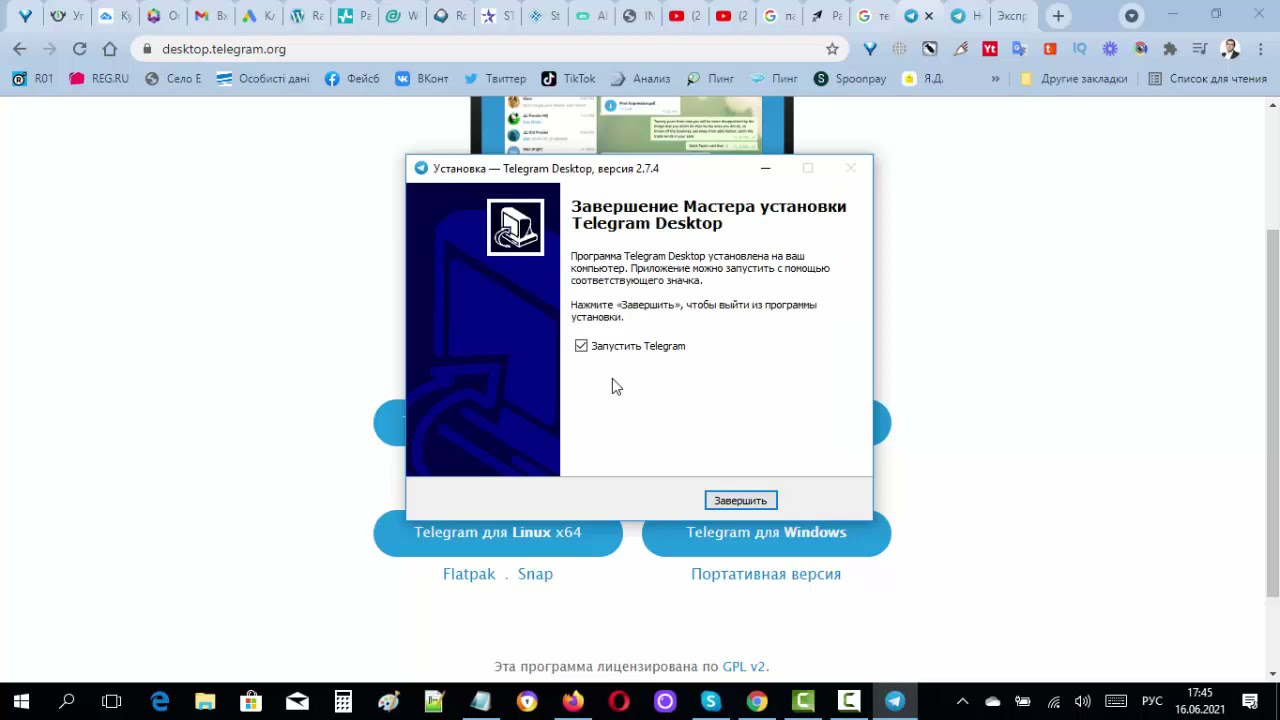
Task: Open the Snap link
Action: [535, 574]
